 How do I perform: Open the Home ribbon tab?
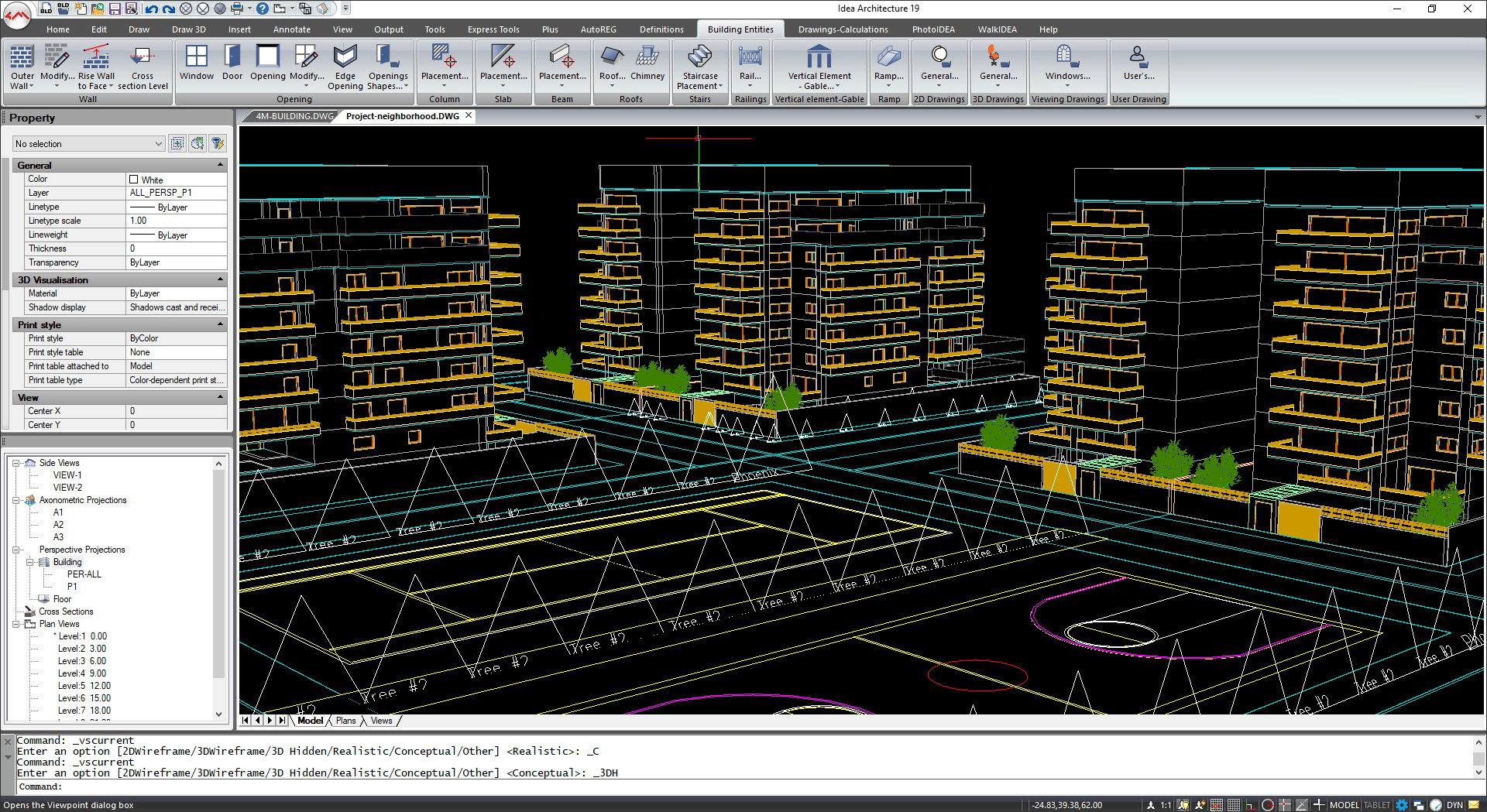click(x=58, y=29)
